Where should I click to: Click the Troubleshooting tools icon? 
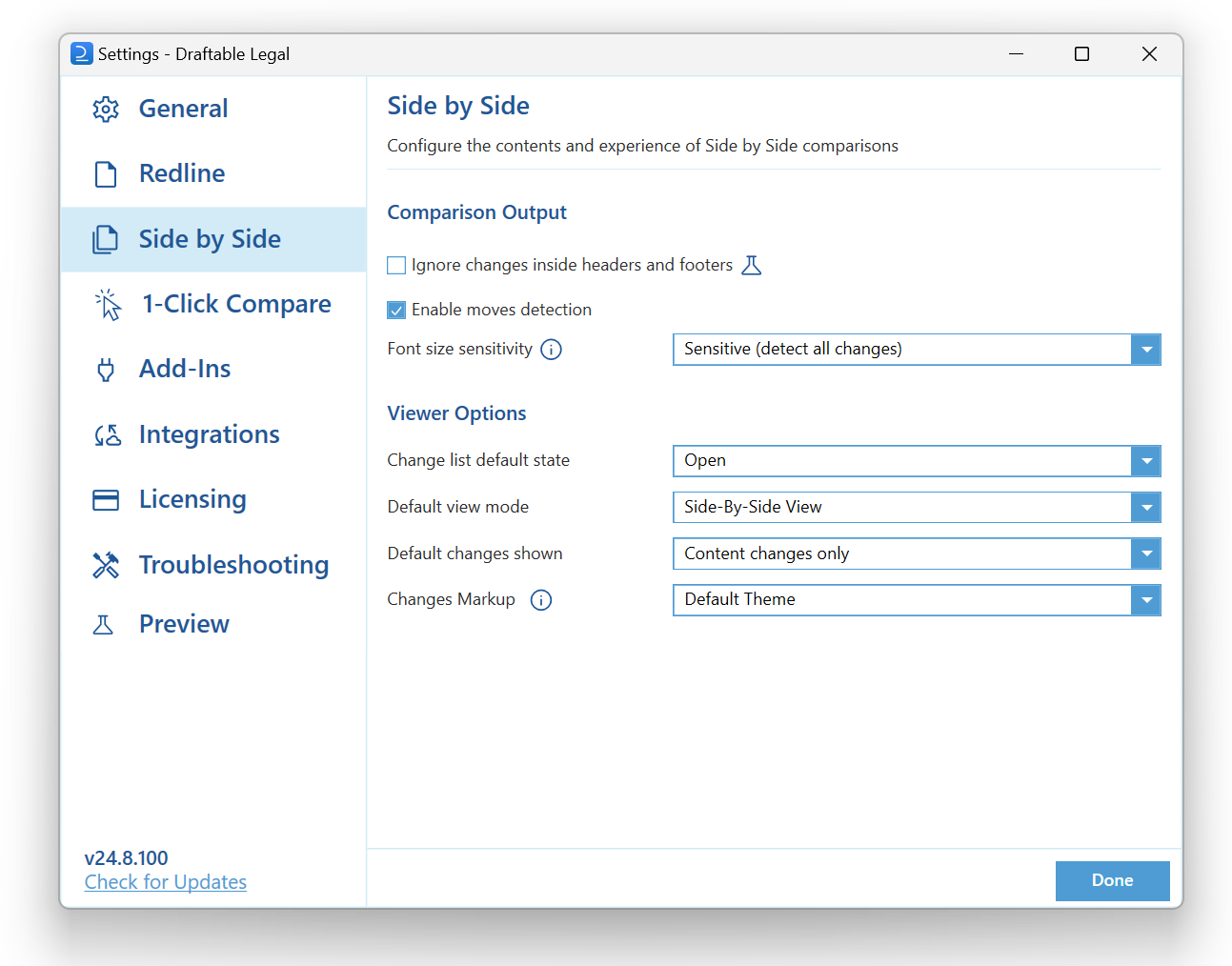tap(106, 565)
